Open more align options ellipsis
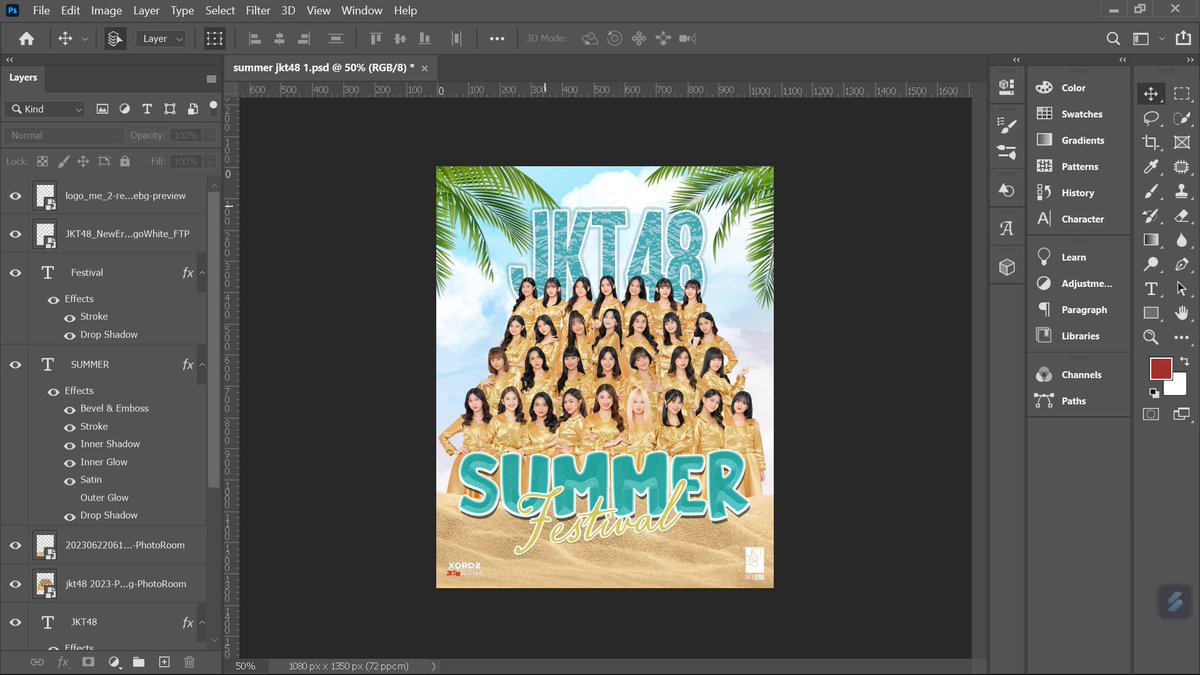Screen dimensions: 1200x675 [497, 38]
